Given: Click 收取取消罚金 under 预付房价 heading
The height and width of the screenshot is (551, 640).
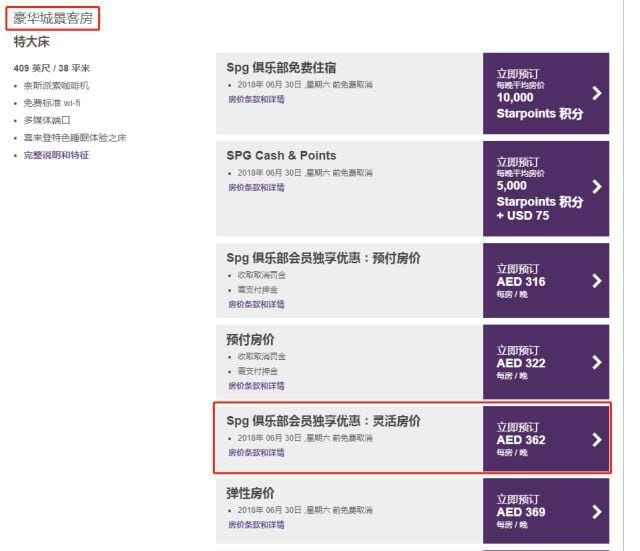Looking at the screenshot, I should point(262,356).
